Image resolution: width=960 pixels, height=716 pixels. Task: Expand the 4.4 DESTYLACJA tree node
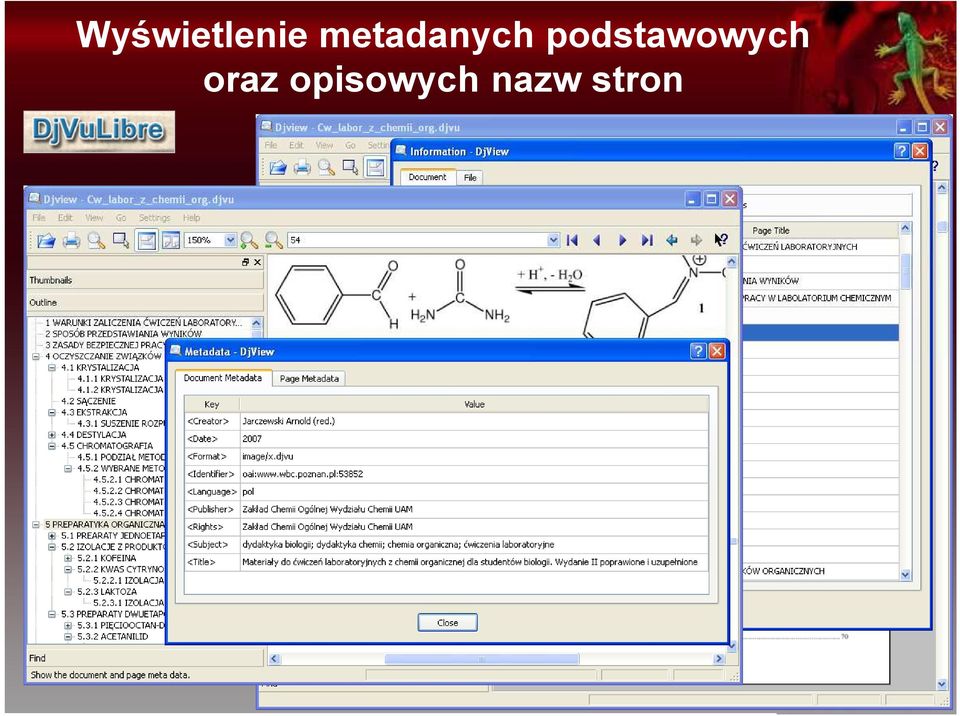(52, 435)
